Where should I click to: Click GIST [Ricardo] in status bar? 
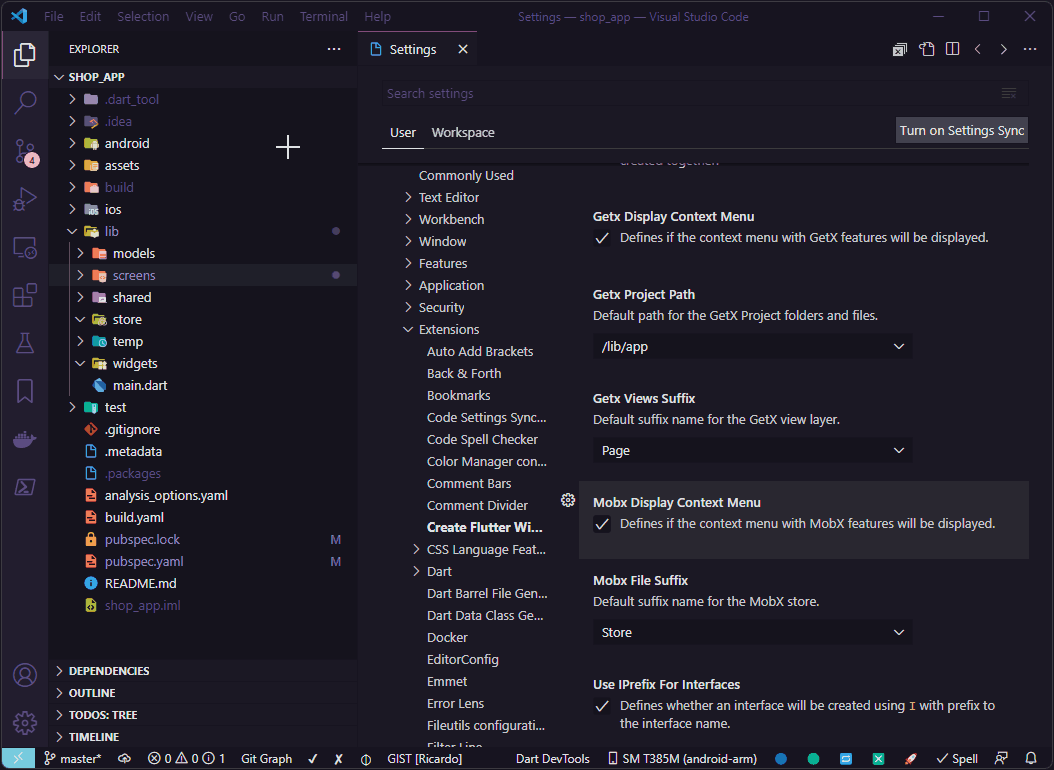424,759
